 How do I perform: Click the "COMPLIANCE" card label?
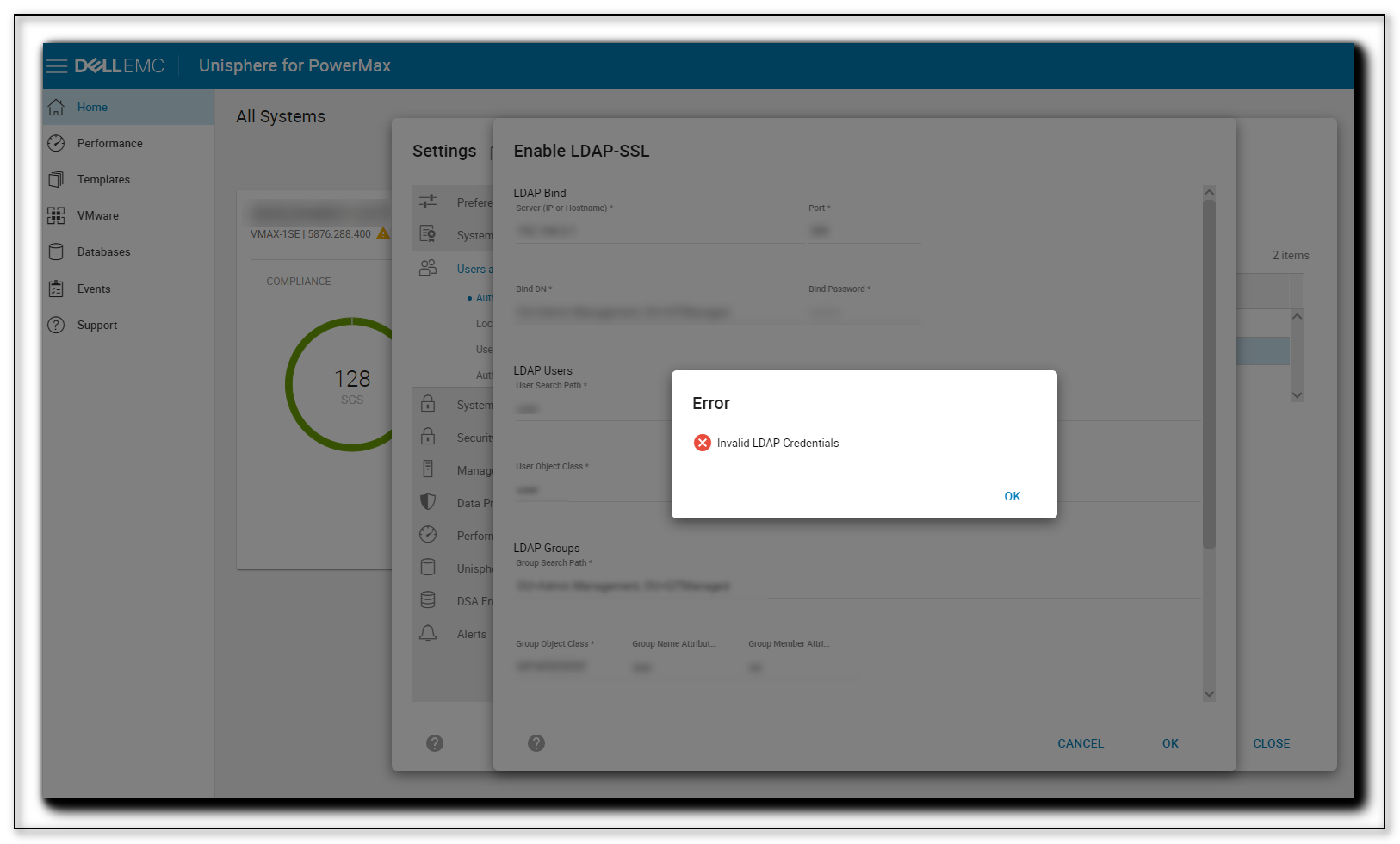point(299,282)
